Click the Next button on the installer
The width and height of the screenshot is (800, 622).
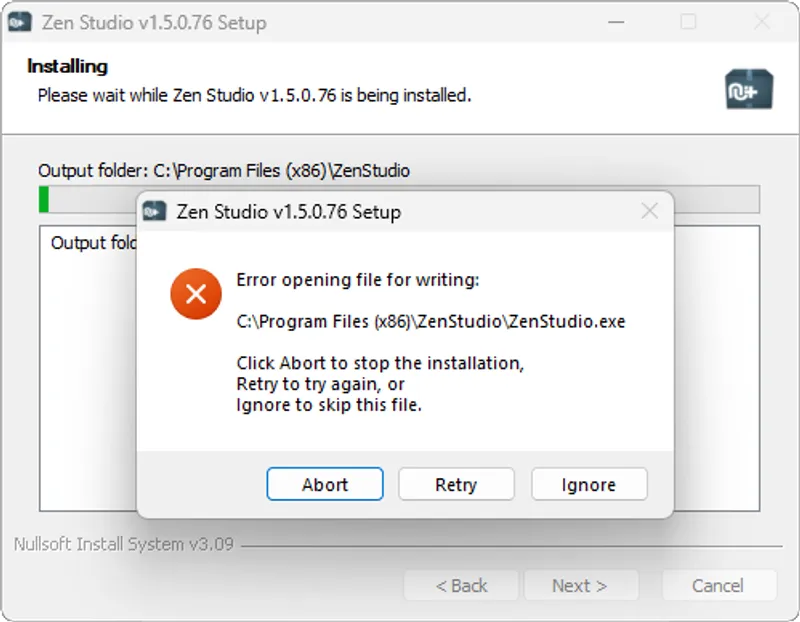click(x=581, y=585)
